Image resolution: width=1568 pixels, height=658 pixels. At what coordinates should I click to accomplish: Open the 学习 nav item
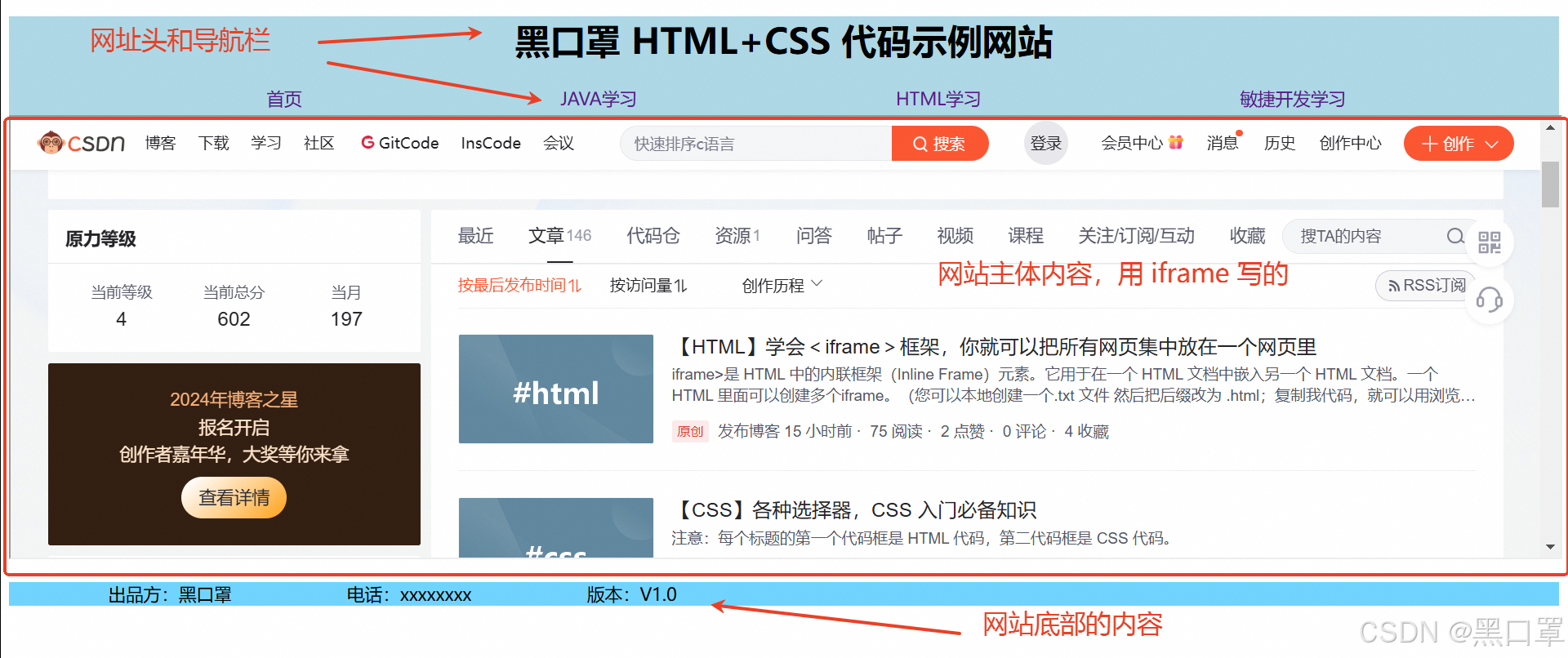[x=266, y=143]
